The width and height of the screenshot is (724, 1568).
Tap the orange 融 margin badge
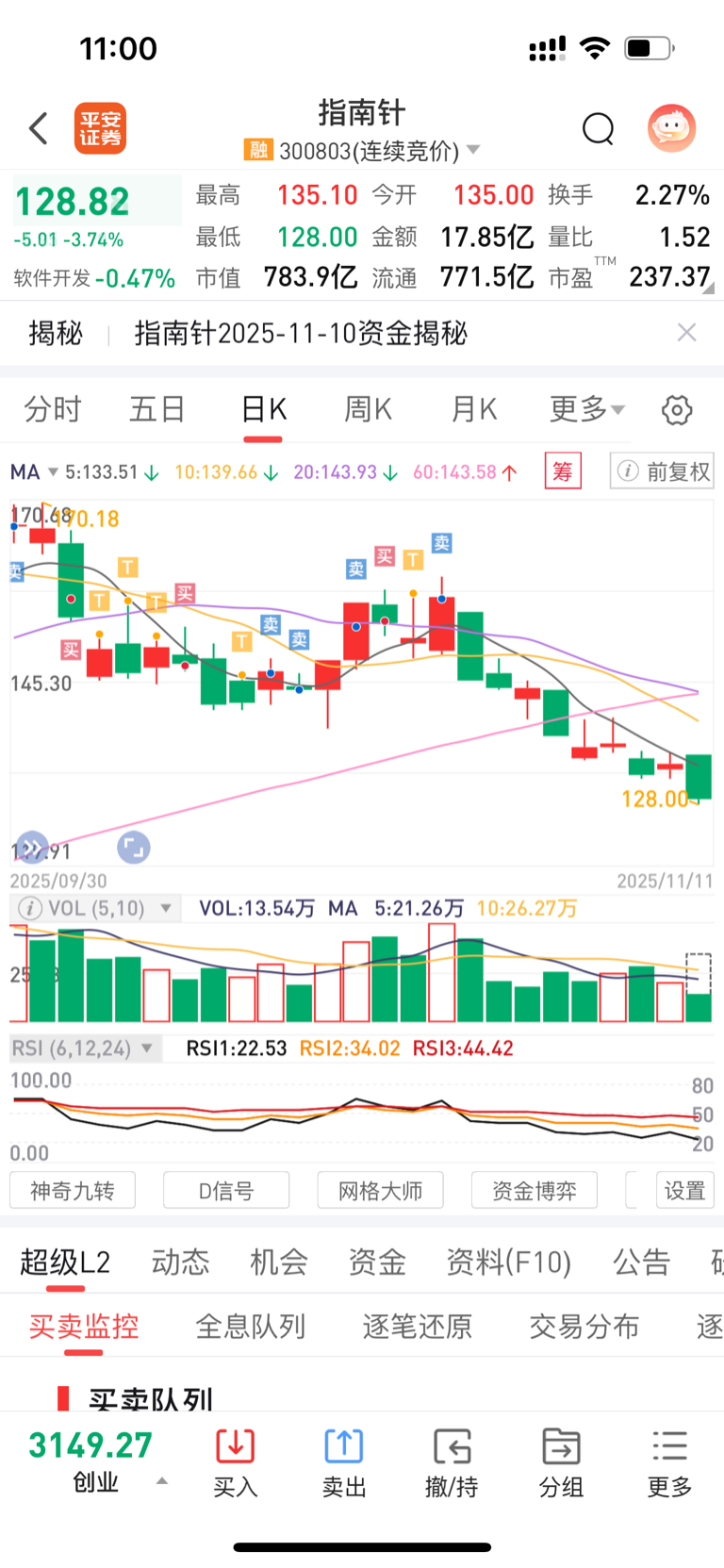click(x=257, y=150)
